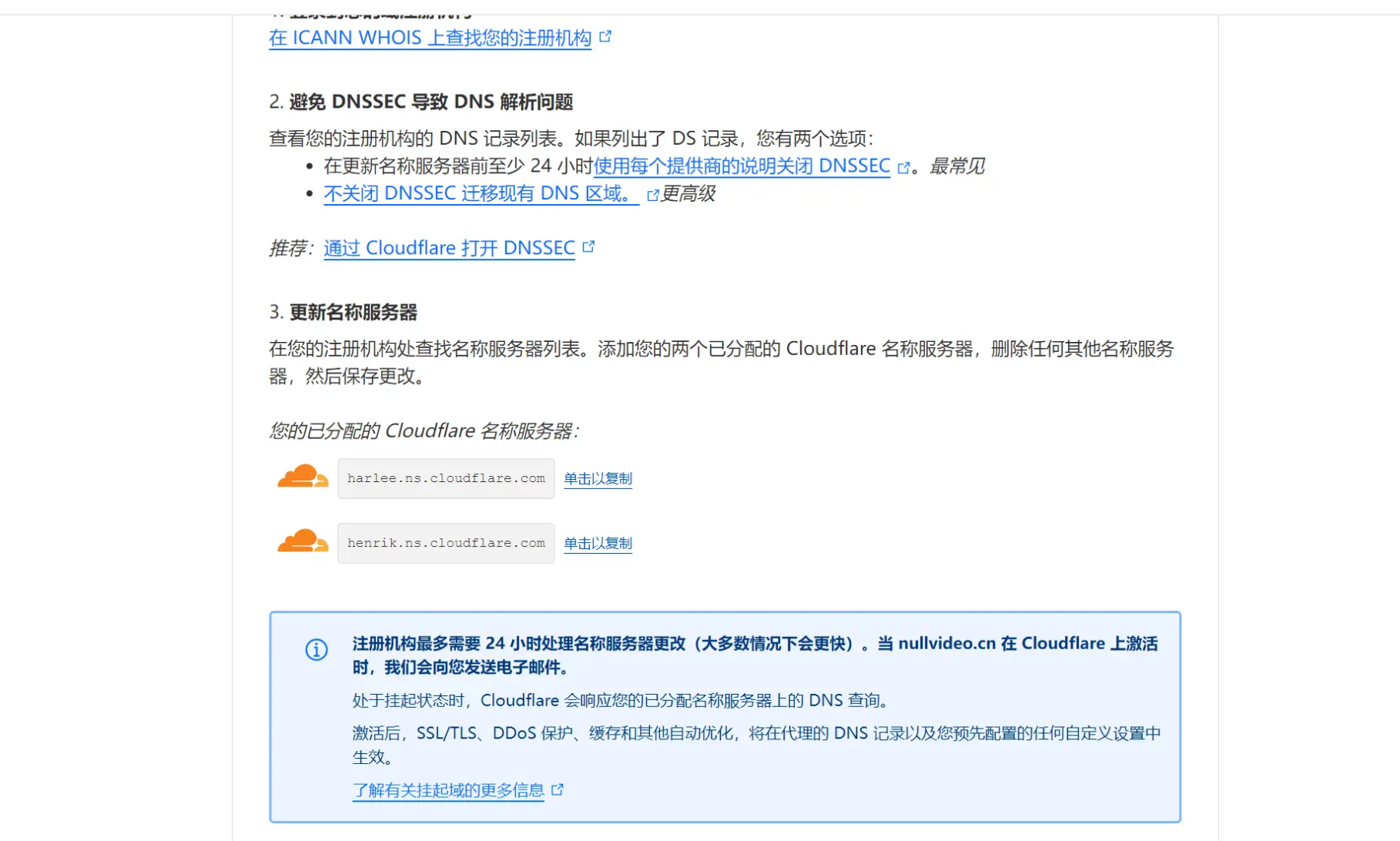Screen dimensions: 1400x841
Task: Click the 更新名称服务器 step heading
Action: coord(353,312)
